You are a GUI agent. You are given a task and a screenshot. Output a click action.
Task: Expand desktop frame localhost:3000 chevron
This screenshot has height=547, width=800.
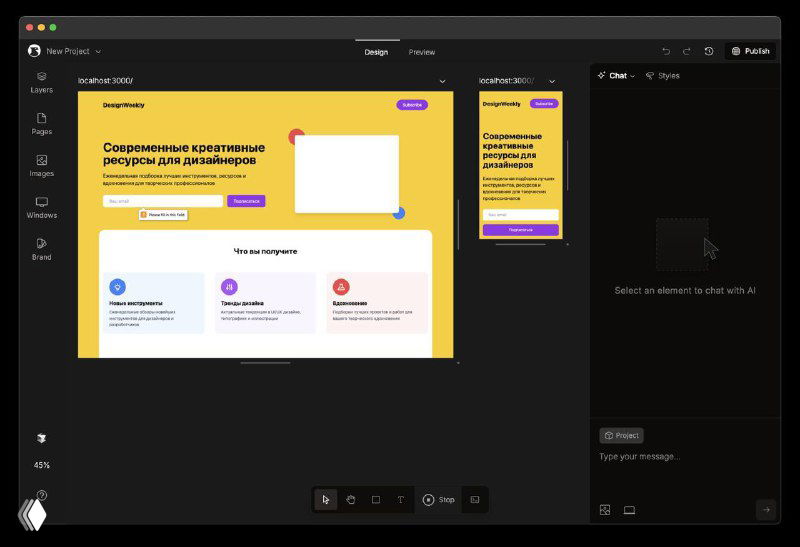442,81
